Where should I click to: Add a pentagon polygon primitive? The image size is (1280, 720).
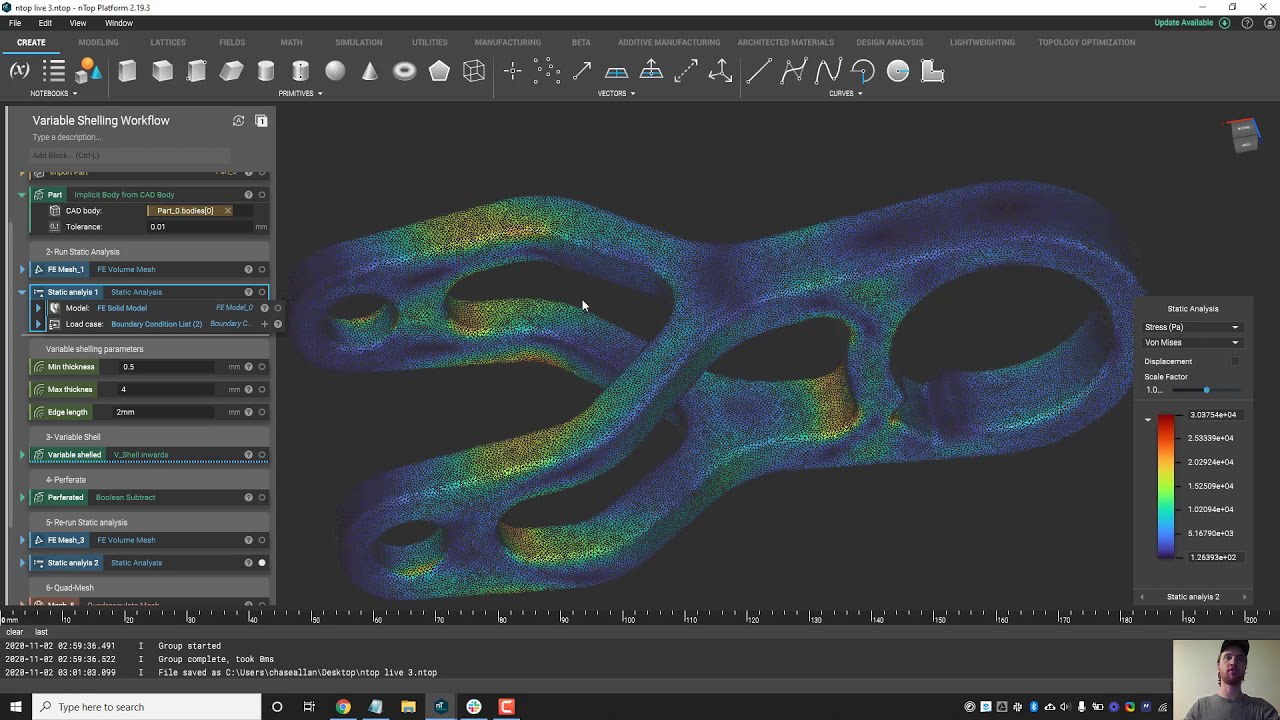tap(439, 71)
